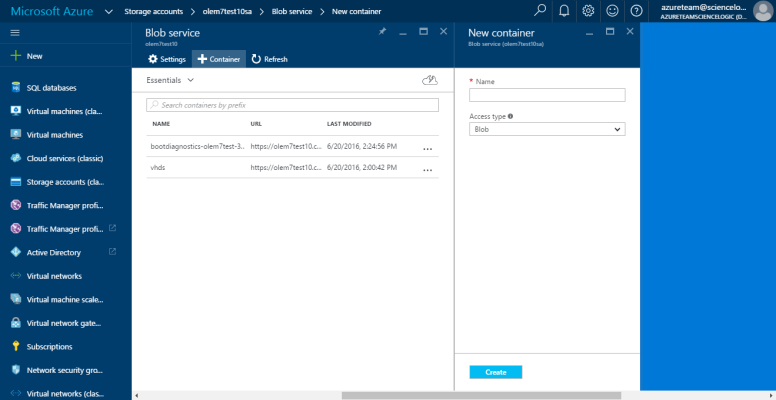Go to olem7test10sa breadcrumb
The height and width of the screenshot is (400, 776).
(227, 11)
